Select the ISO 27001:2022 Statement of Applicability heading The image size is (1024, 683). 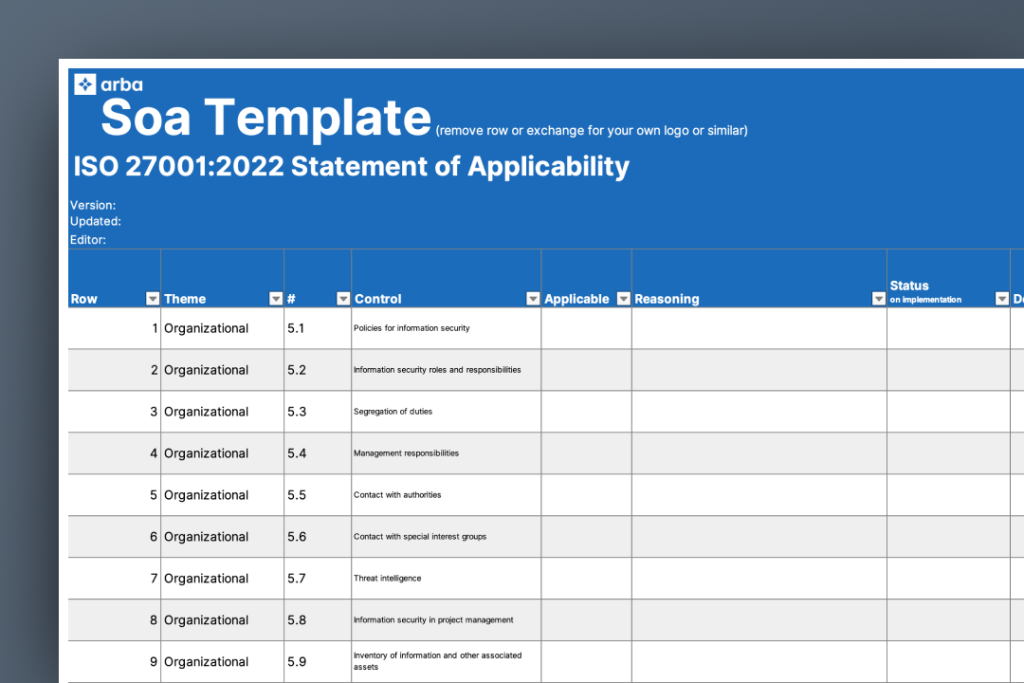(351, 167)
